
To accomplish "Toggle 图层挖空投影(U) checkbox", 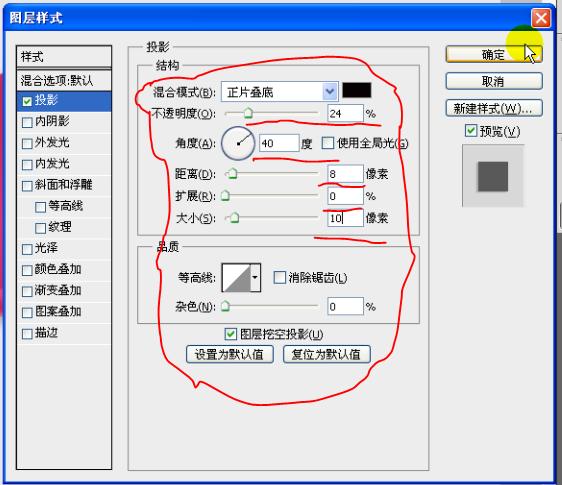I will point(230,334).
